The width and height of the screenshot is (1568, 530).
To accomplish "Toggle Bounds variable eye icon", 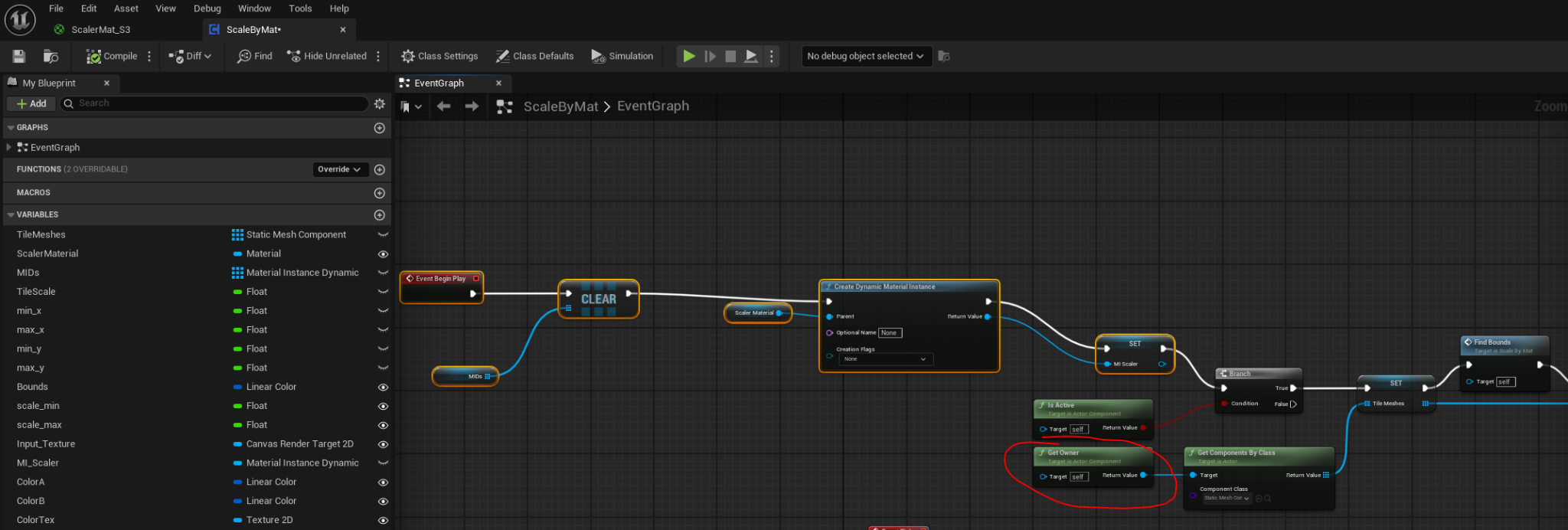I will click(x=383, y=388).
